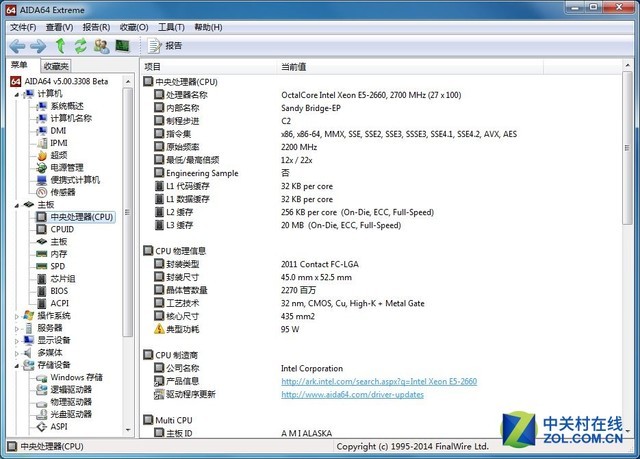Click the 芯片组 chip icon

42,279
